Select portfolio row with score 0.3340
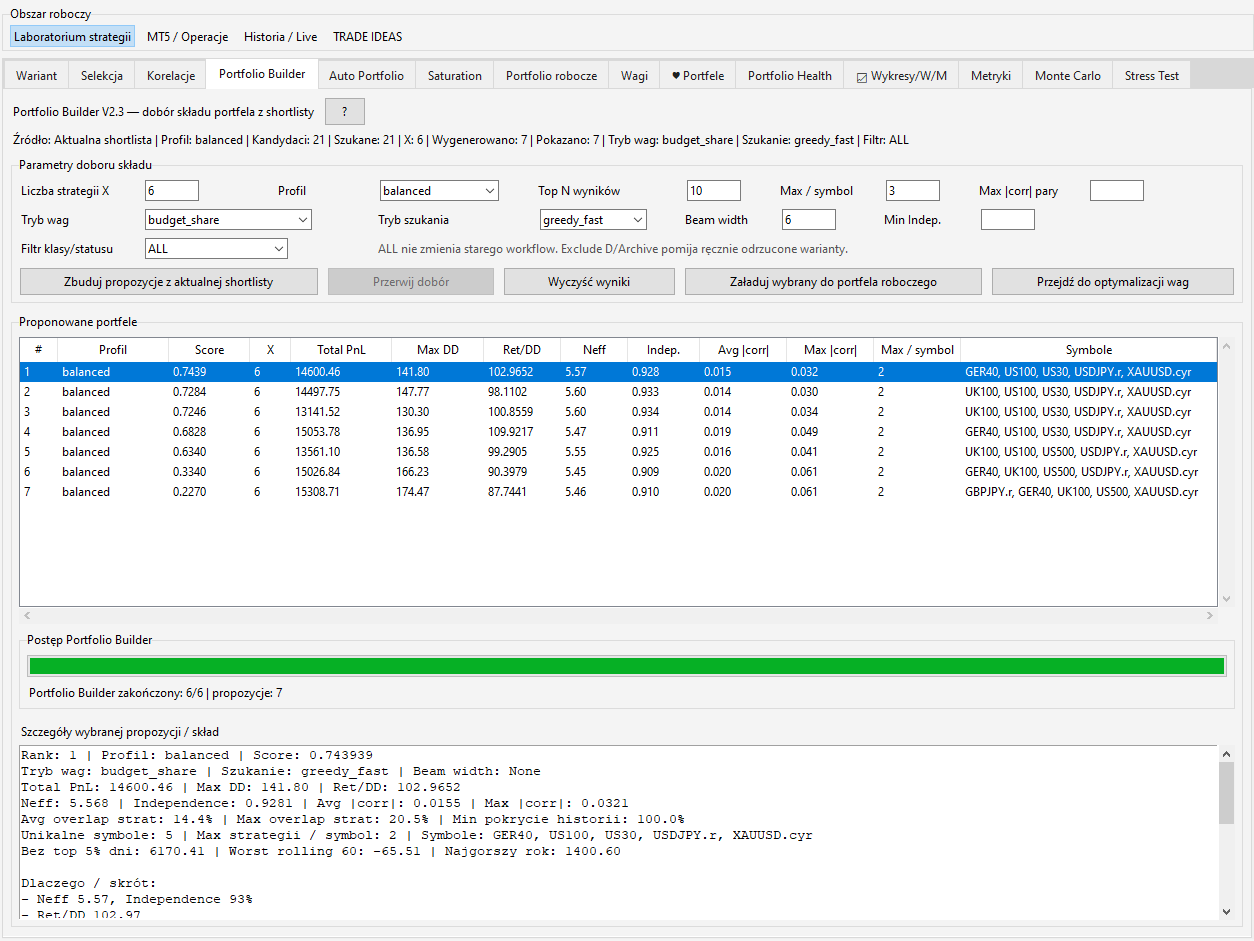This screenshot has width=1254, height=941. coord(618,472)
